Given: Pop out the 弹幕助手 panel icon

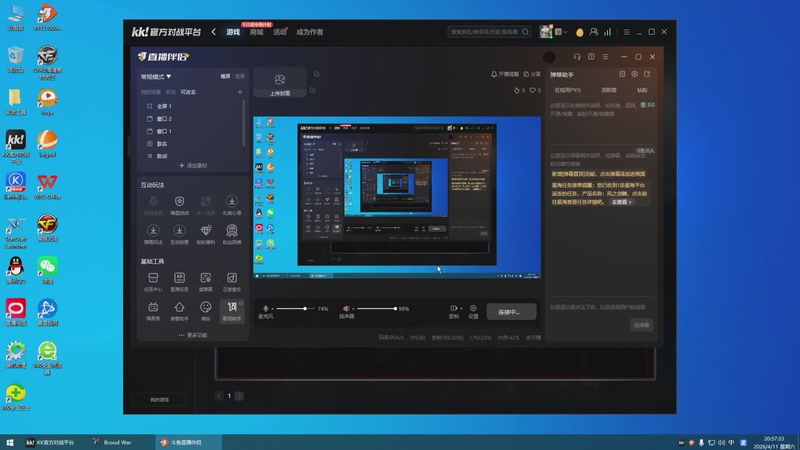Looking at the screenshot, I should [x=647, y=74].
